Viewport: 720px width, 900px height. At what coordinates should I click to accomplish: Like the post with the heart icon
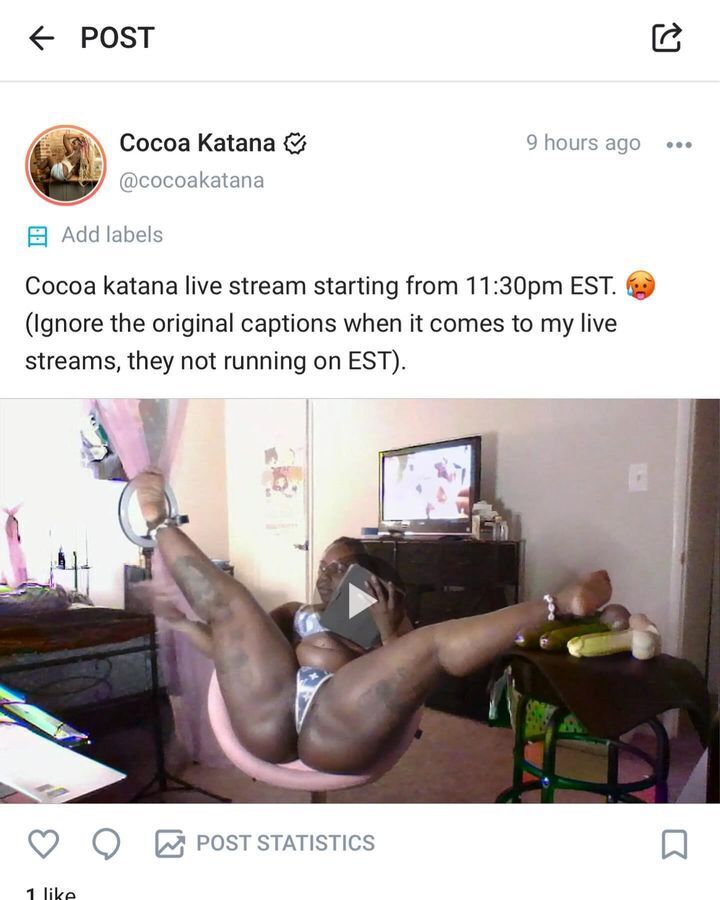44,844
